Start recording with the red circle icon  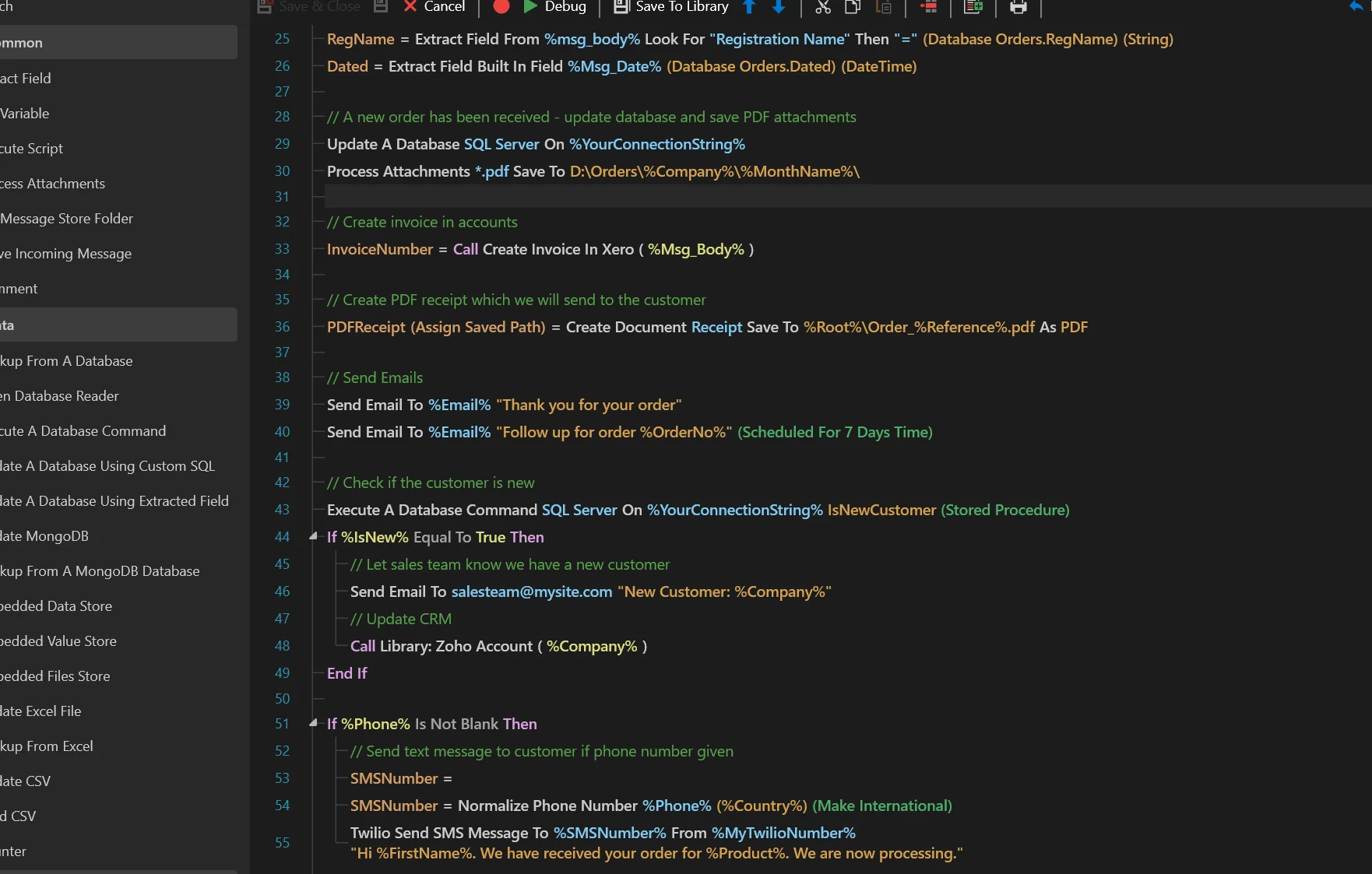pos(501,7)
